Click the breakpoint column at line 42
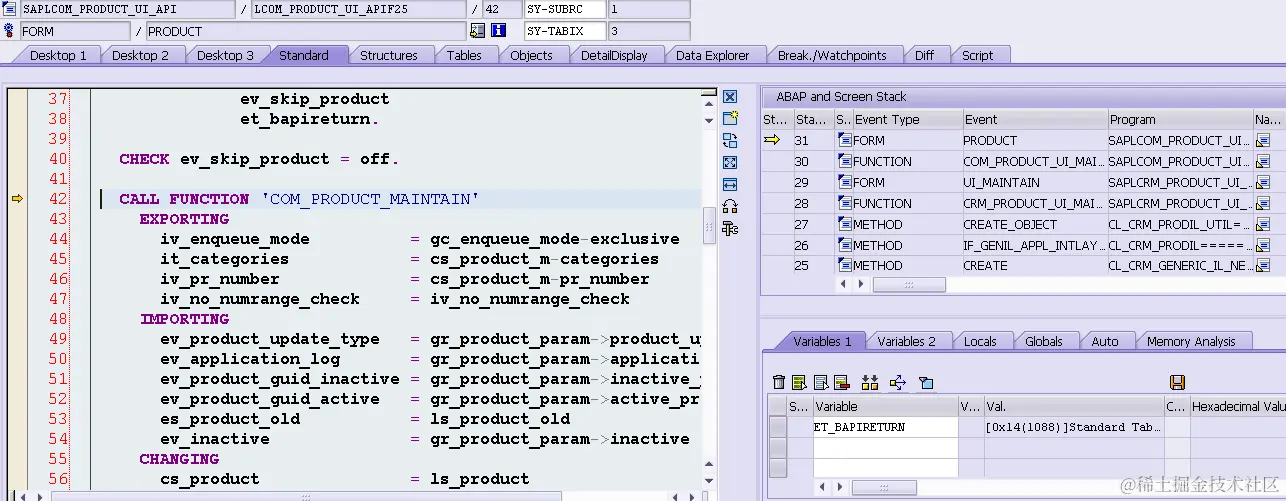1286x501 pixels. coord(17,199)
